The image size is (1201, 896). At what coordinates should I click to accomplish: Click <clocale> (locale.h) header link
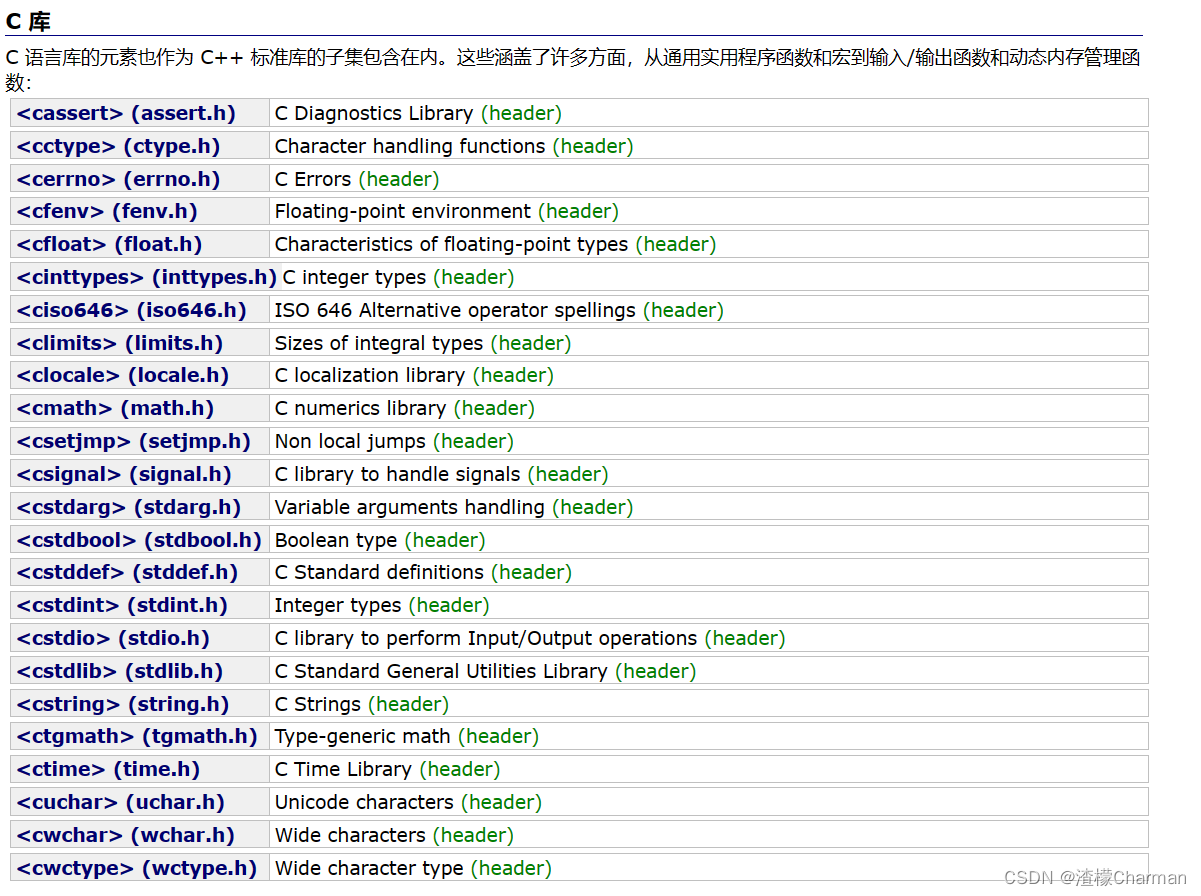coord(123,375)
